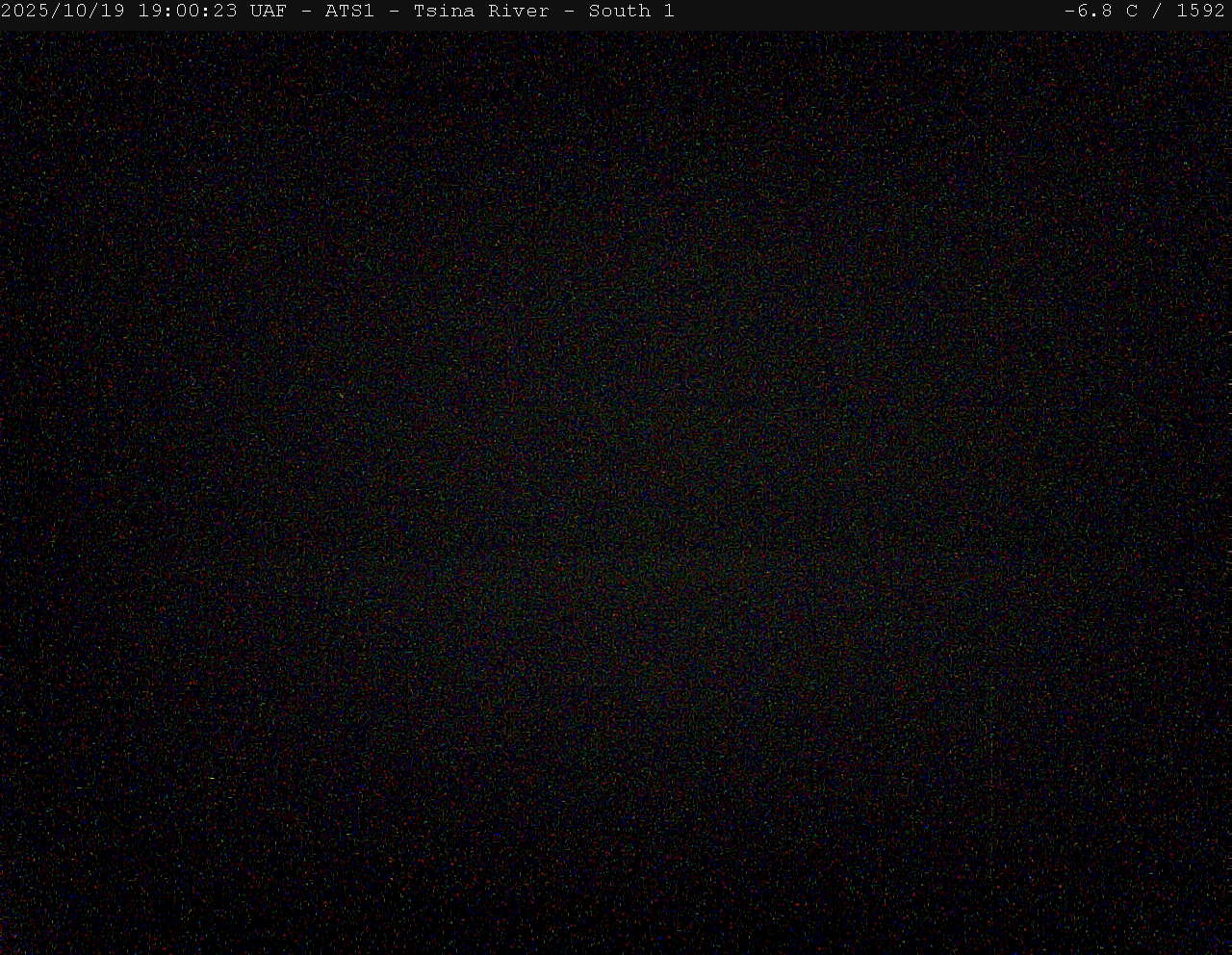
Task: Click the ATS1 station identifier
Action: point(349,12)
